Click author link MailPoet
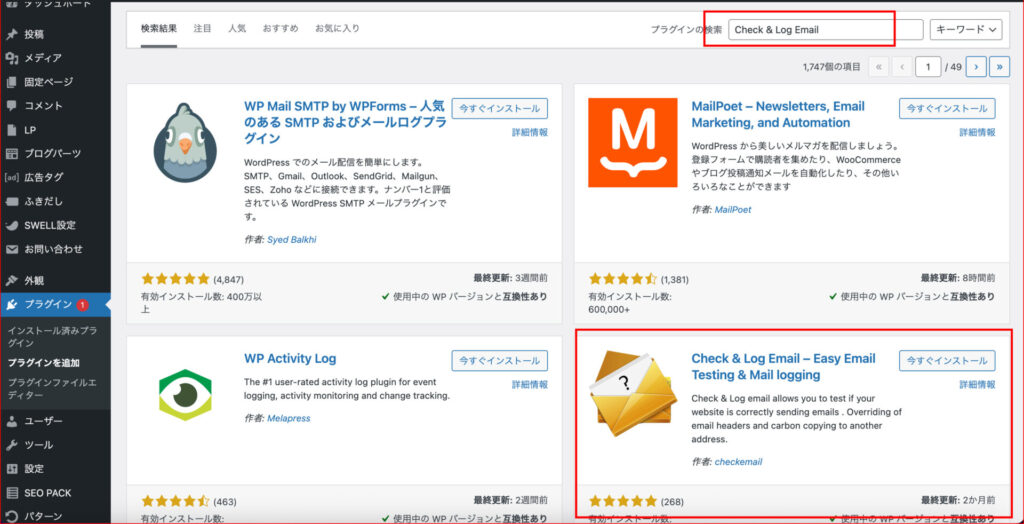The image size is (1024, 524). click(x=733, y=210)
